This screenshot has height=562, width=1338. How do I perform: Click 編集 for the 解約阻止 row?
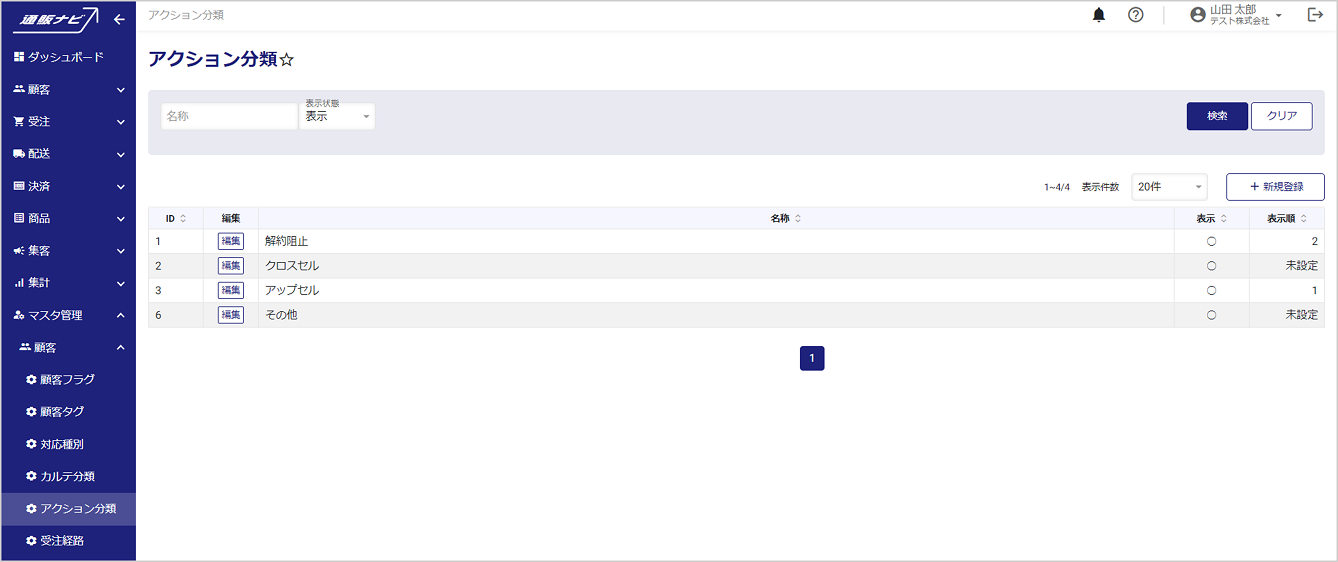coord(231,241)
